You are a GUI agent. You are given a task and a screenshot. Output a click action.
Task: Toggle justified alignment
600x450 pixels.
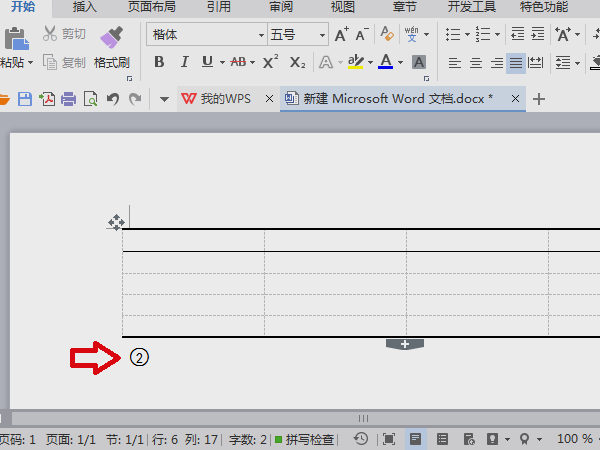(x=516, y=63)
